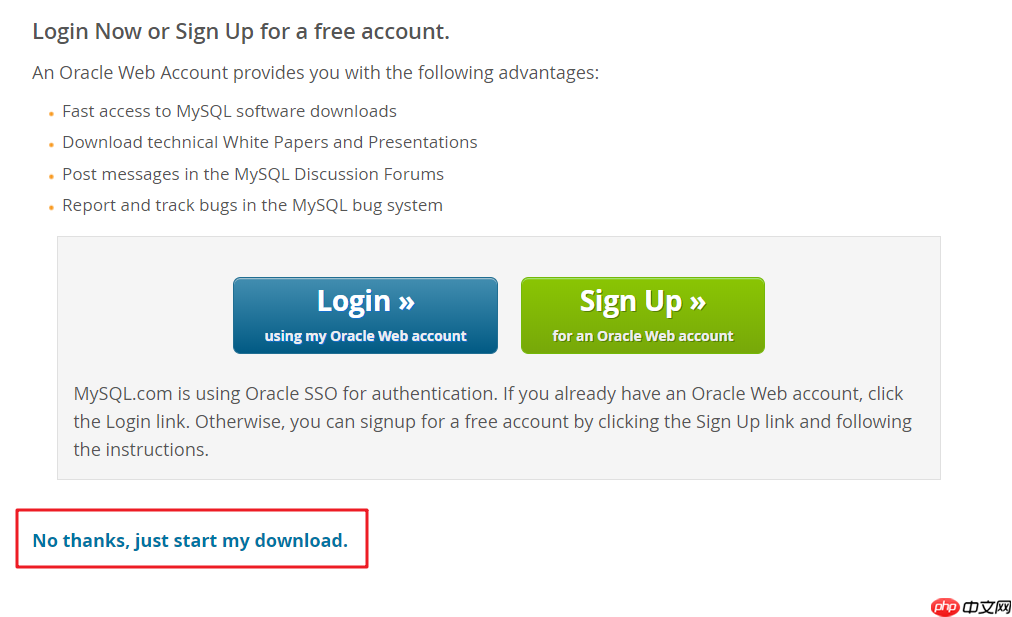This screenshot has width=1012, height=617.
Task: Click the bullet beside bug system entry
Action: (x=51, y=207)
